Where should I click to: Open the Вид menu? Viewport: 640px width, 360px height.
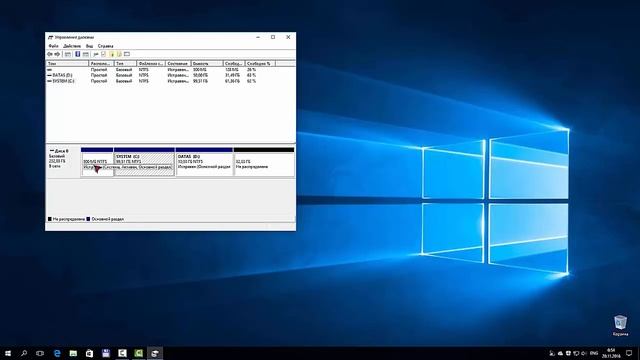point(89,46)
